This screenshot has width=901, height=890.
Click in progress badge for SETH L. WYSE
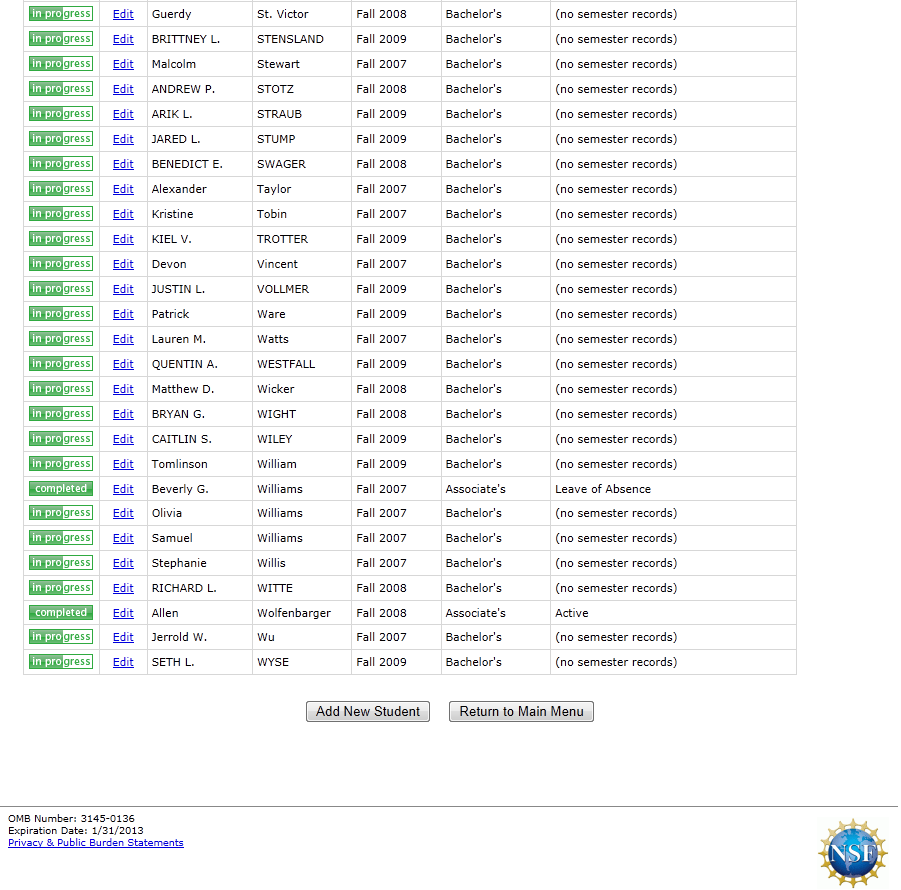pyautogui.click(x=61, y=662)
